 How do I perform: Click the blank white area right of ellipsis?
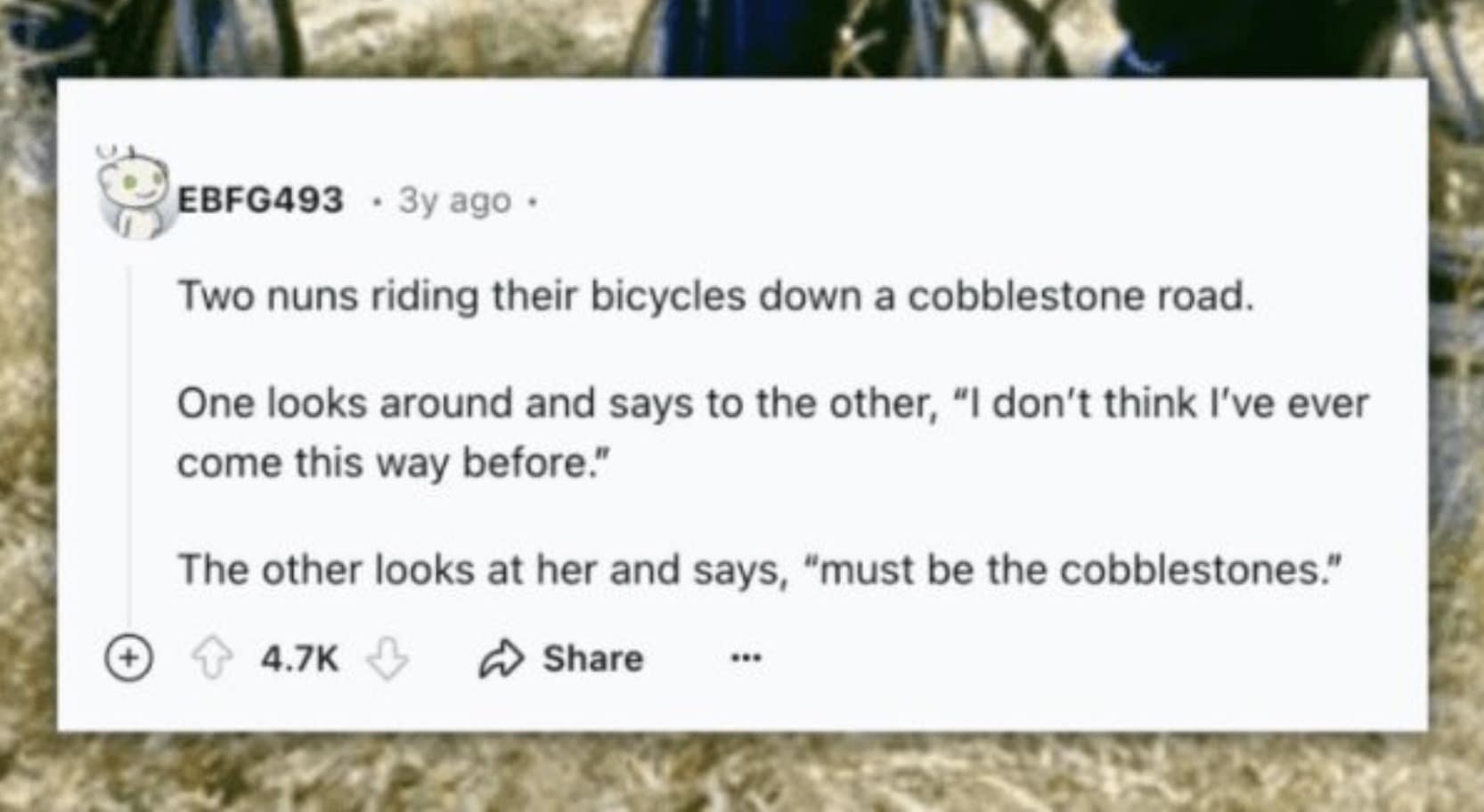1069,660
